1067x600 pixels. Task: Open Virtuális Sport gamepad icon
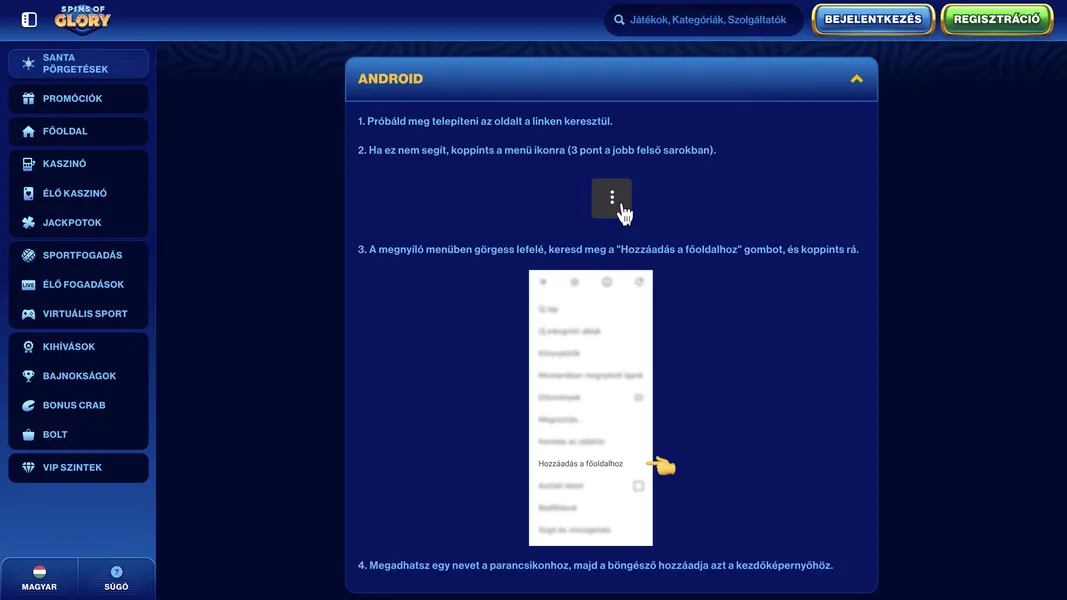click(x=28, y=314)
